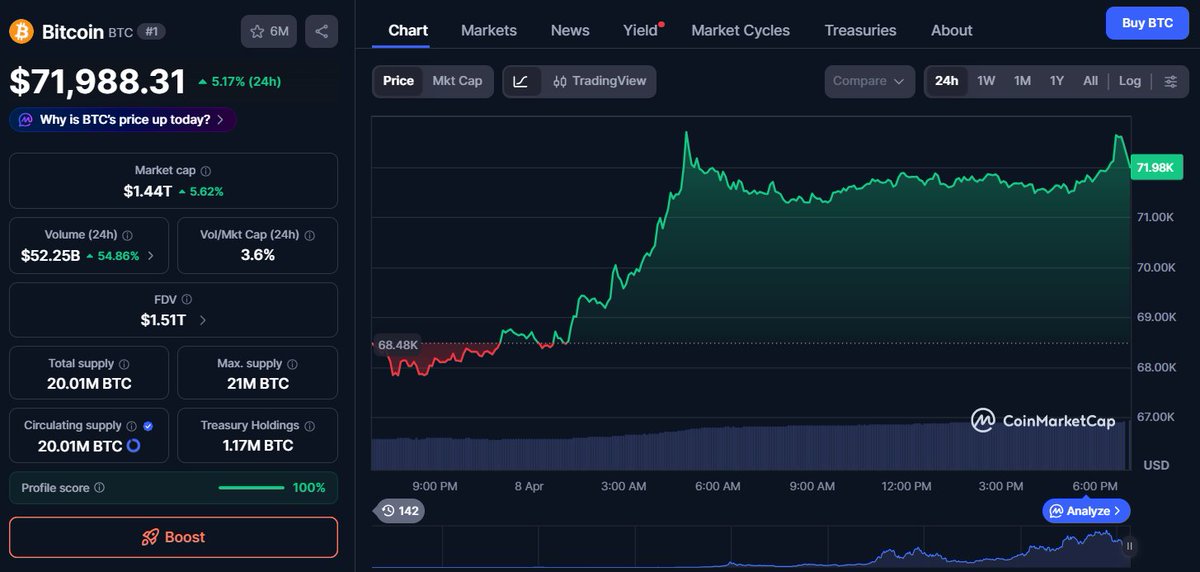Select the All time range
Screen dimensions: 1200x572
1090,81
